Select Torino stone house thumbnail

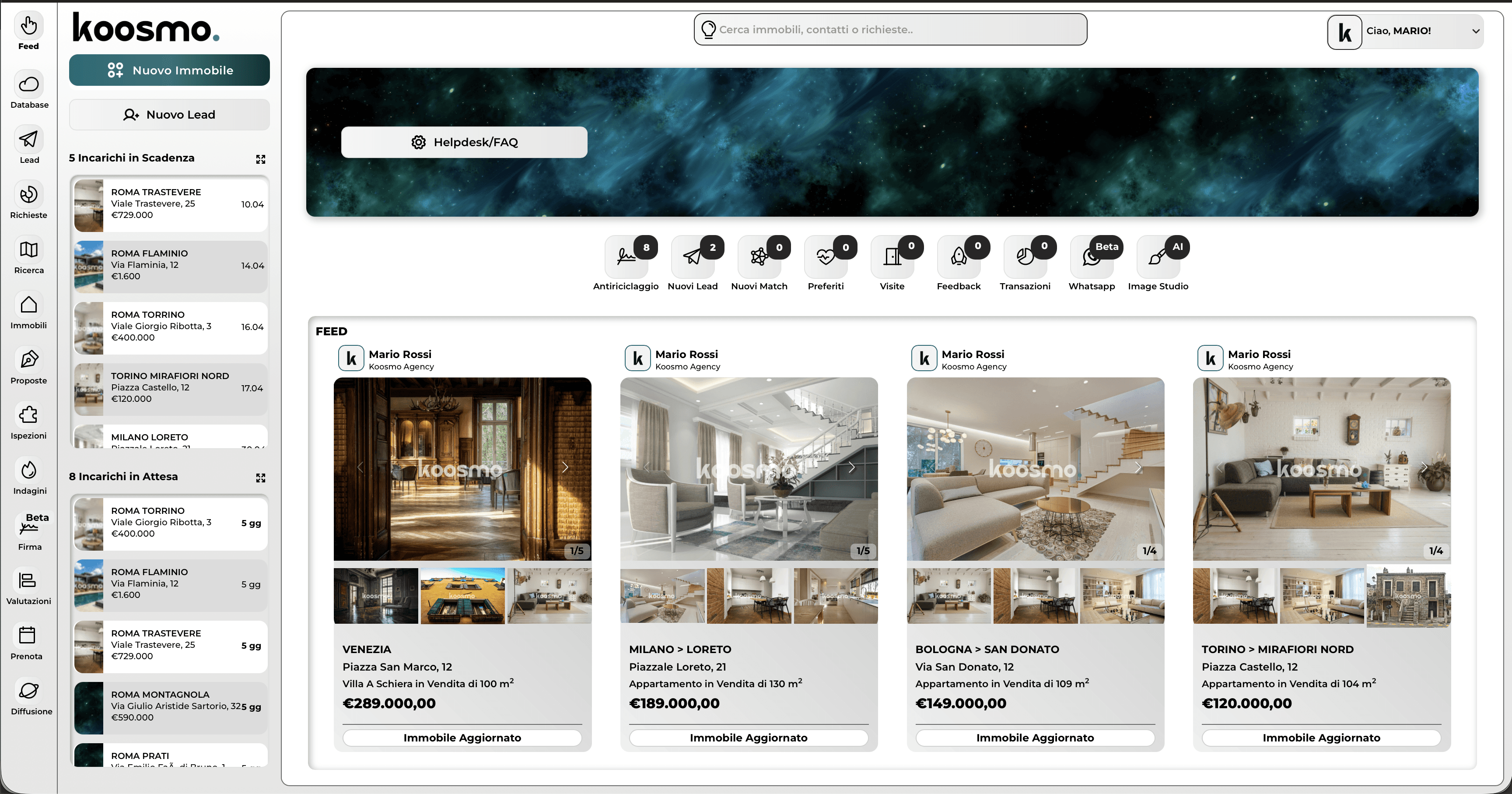point(1409,595)
